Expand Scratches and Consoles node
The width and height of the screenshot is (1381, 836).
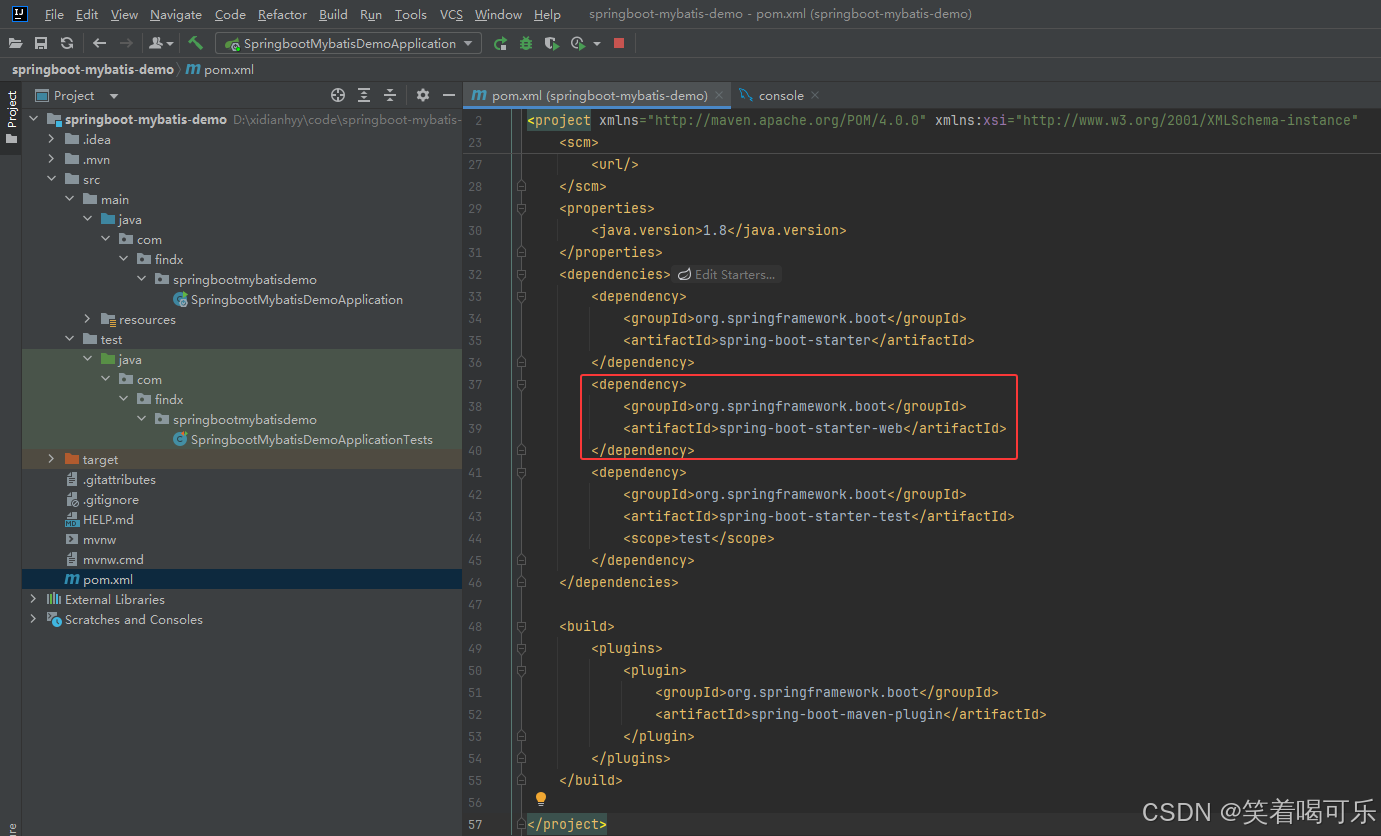point(33,619)
